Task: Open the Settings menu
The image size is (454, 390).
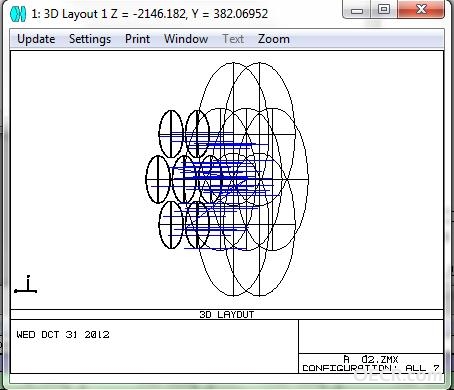Action: pyautogui.click(x=90, y=39)
